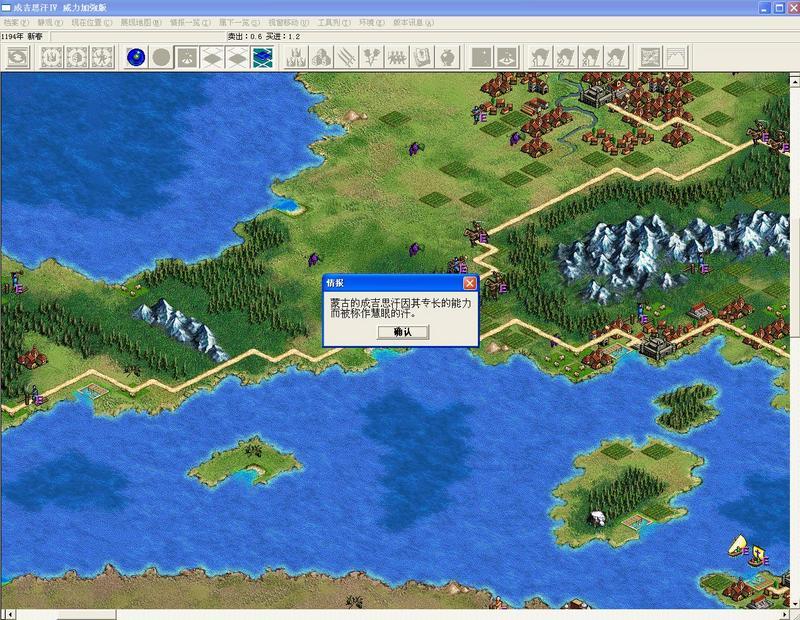The height and width of the screenshot is (620, 800).
Task: Select the cat icon numbered 3
Action: [x=591, y=57]
